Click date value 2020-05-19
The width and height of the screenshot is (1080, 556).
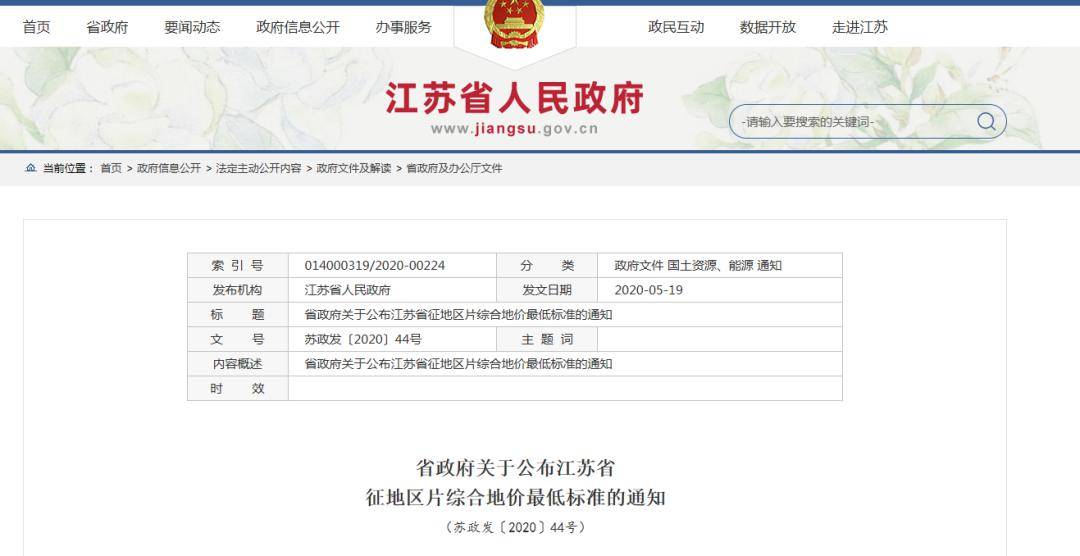point(649,290)
